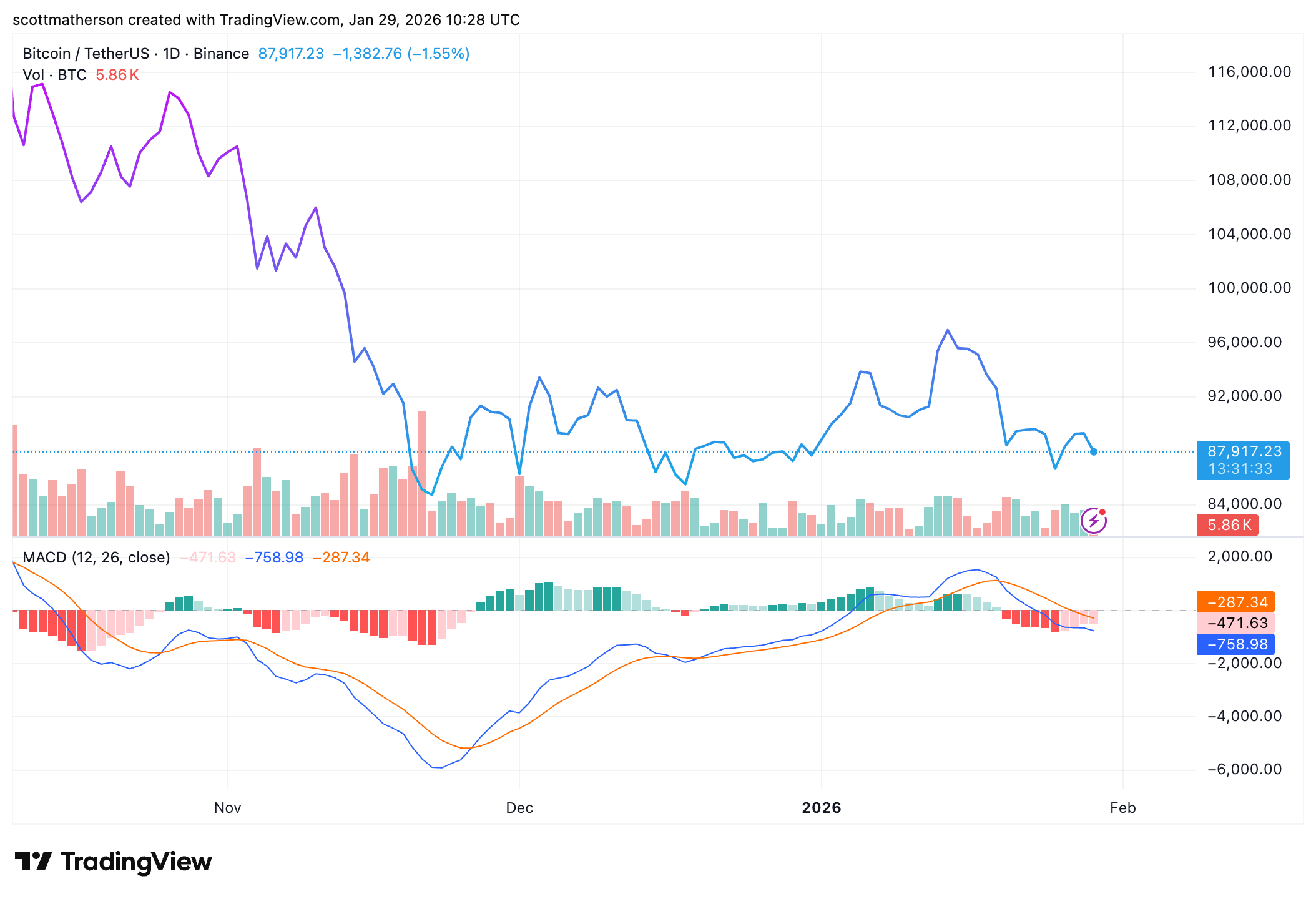Click the Vol · BTC indicator legend
The width and height of the screenshot is (1316, 899).
[54, 75]
